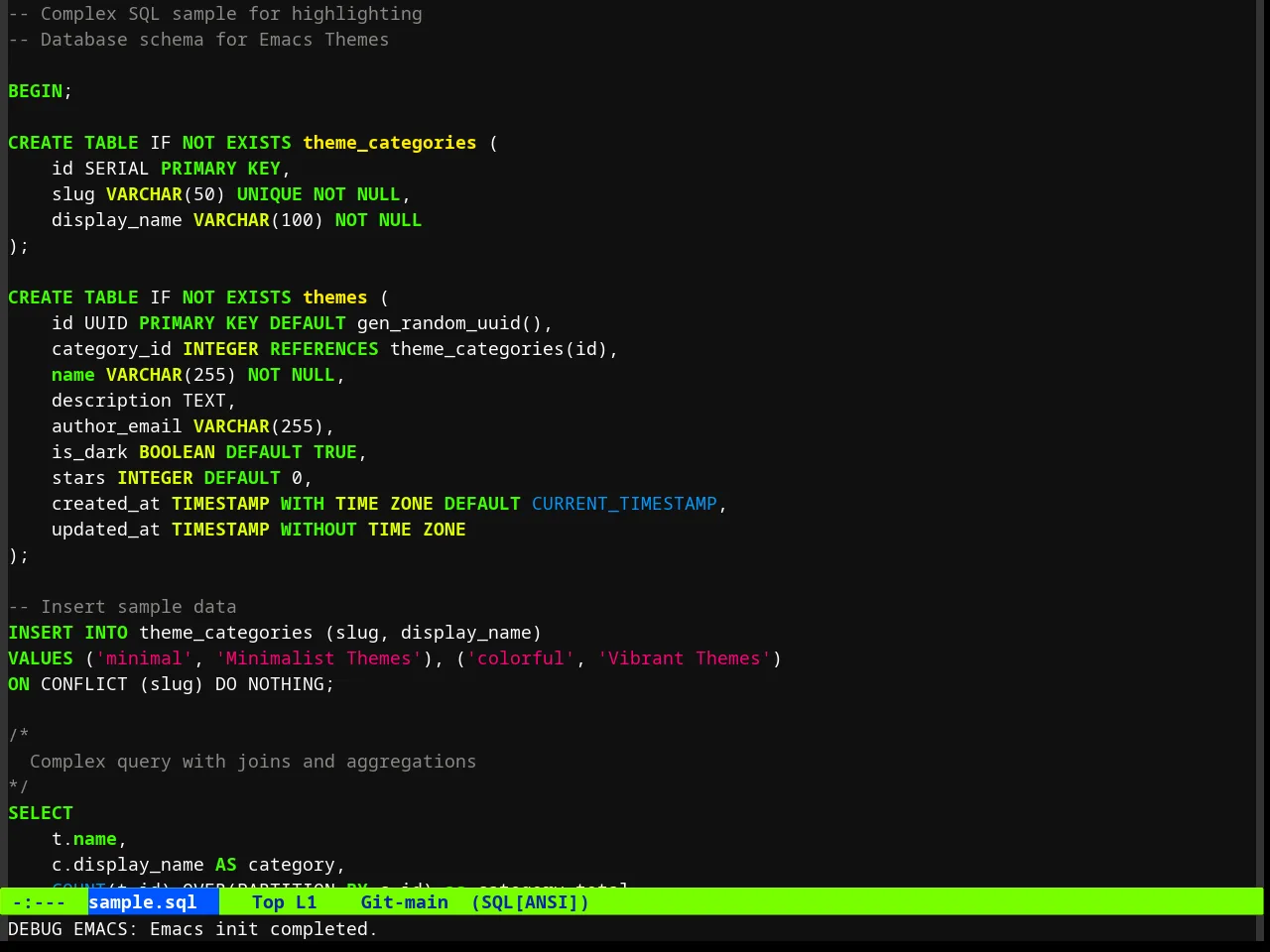Click the Git-main indicator in mode line
The height and width of the screenshot is (952, 1270).
click(405, 902)
